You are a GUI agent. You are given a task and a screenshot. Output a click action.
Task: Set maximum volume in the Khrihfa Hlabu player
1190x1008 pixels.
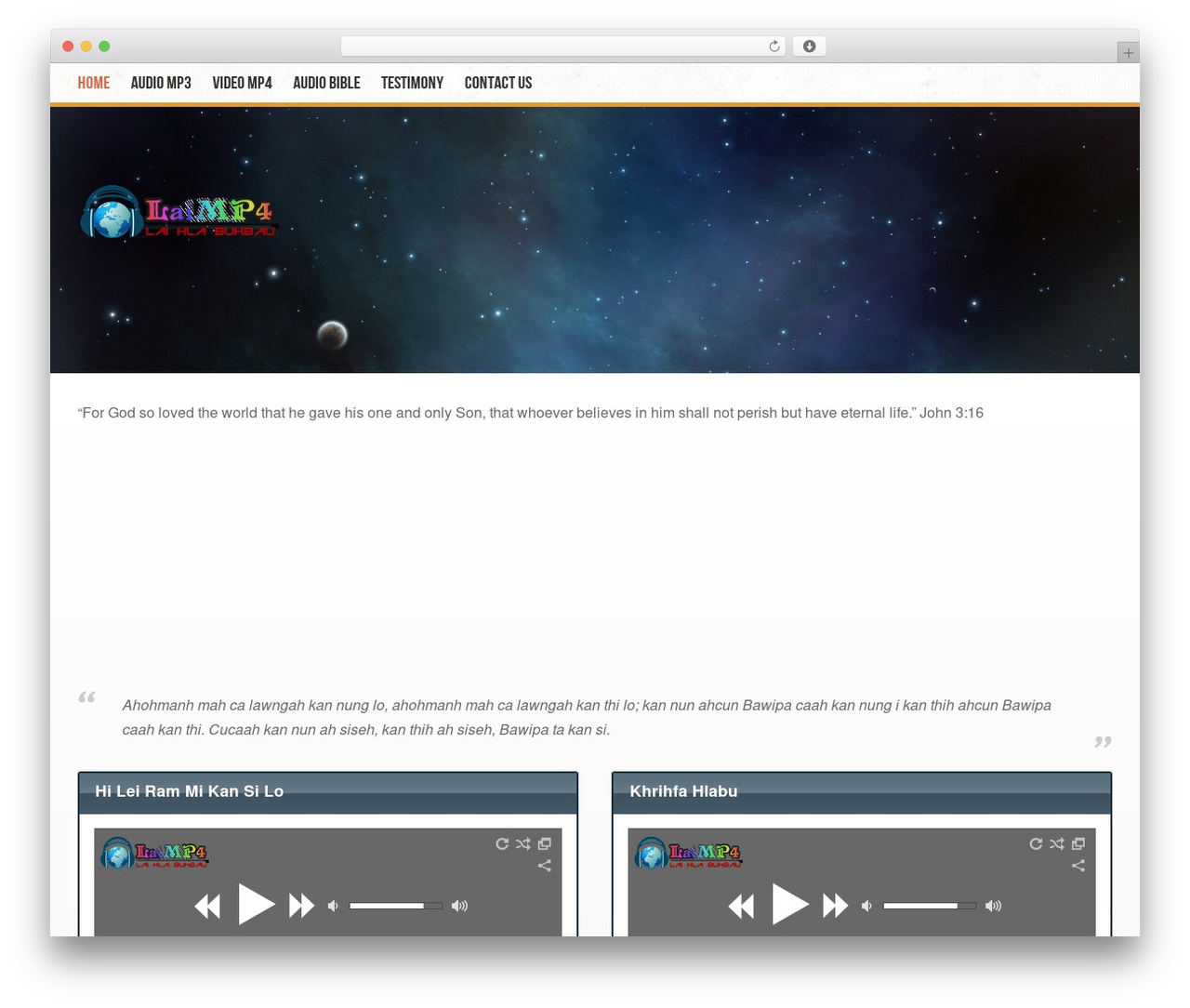pos(993,906)
